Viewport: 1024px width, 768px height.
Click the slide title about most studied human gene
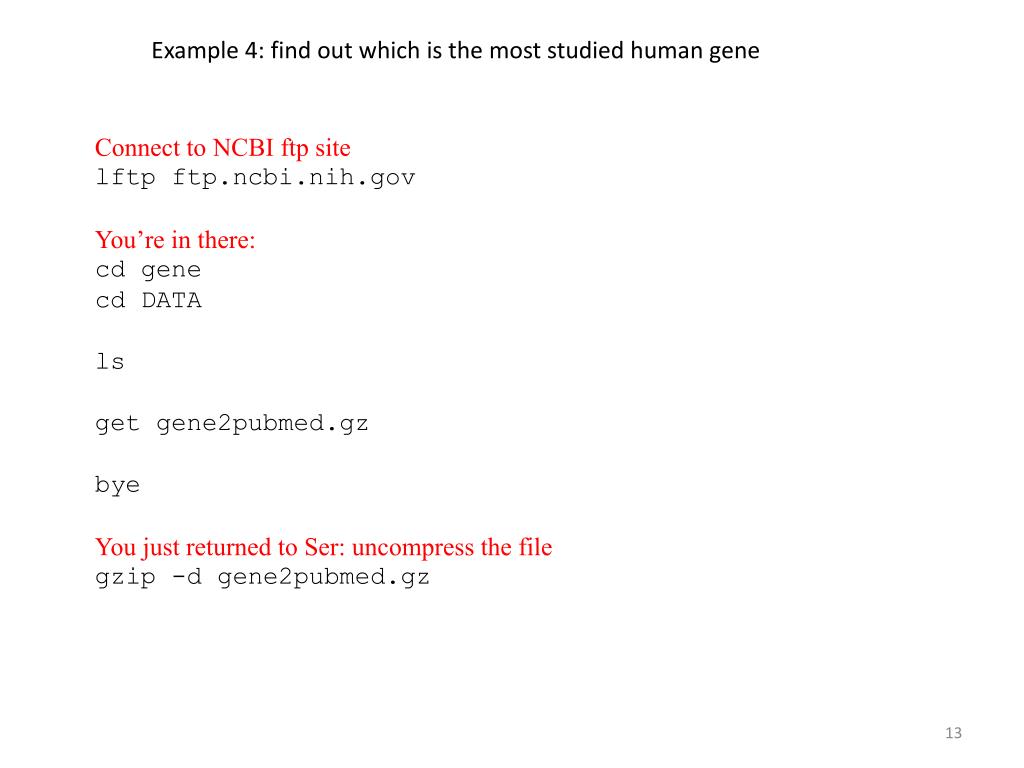coord(455,51)
